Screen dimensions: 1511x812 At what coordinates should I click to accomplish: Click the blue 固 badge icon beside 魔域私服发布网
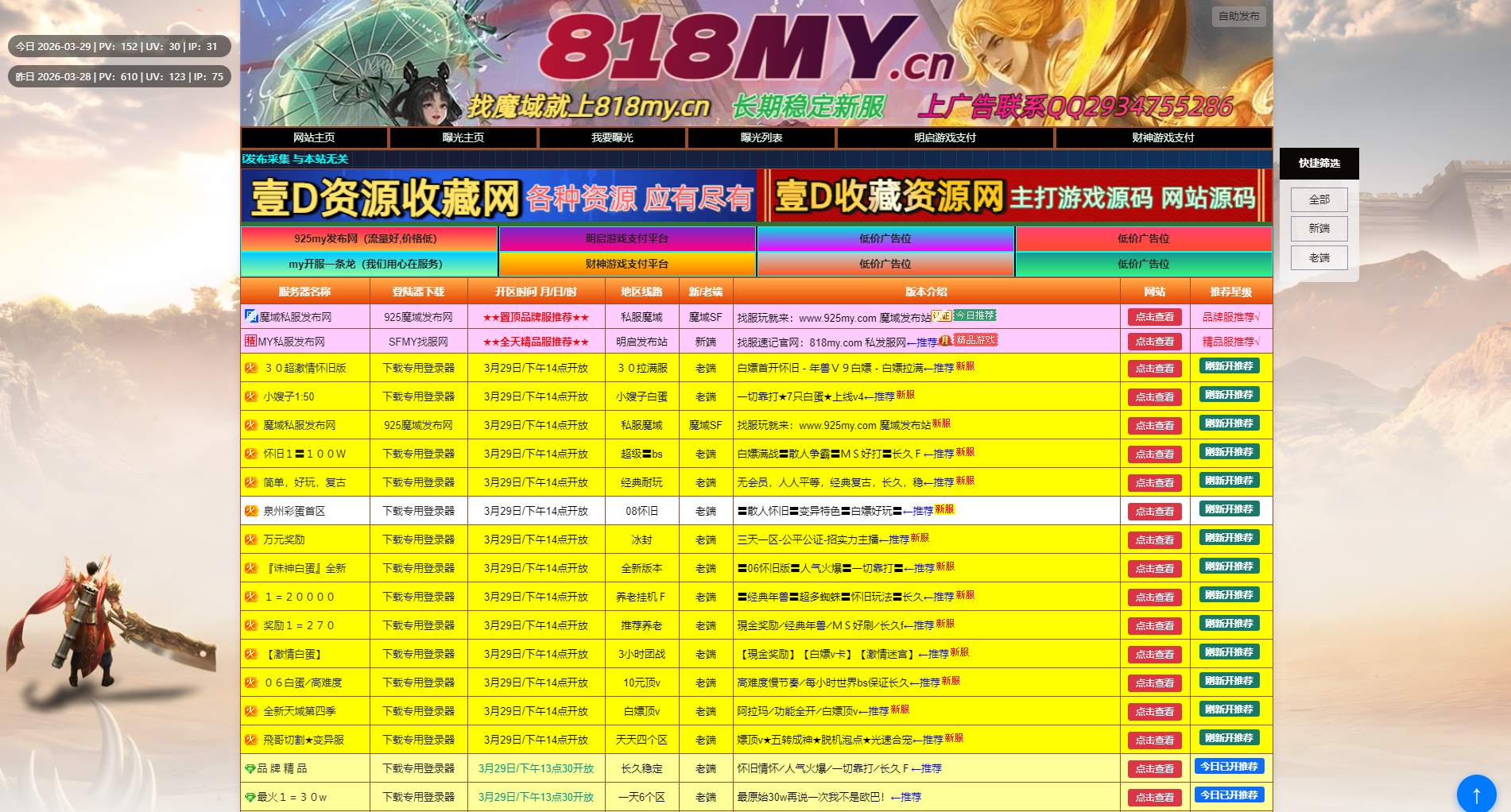point(250,316)
